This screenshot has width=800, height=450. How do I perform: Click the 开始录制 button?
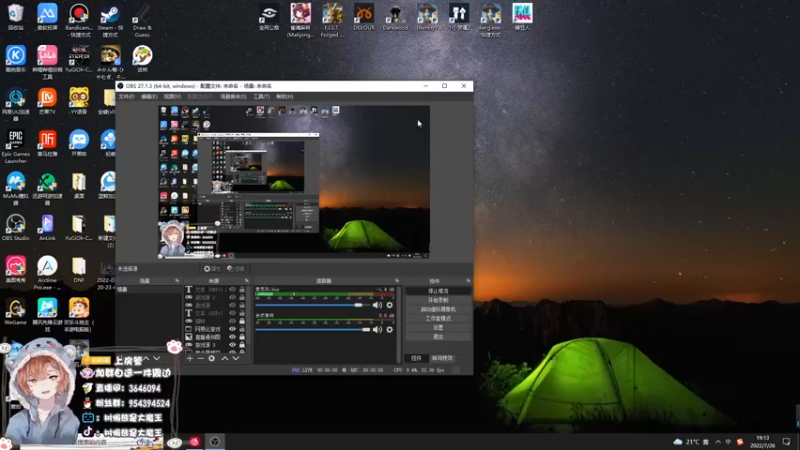click(438, 300)
